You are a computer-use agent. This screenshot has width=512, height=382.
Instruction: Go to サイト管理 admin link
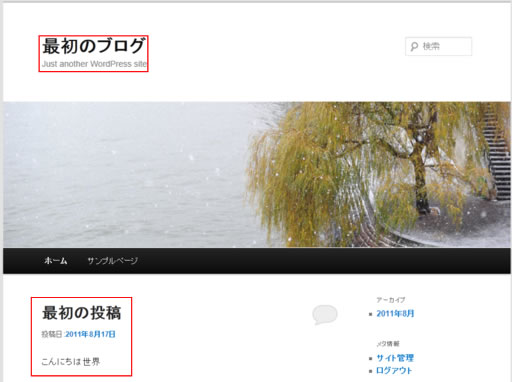(395, 358)
